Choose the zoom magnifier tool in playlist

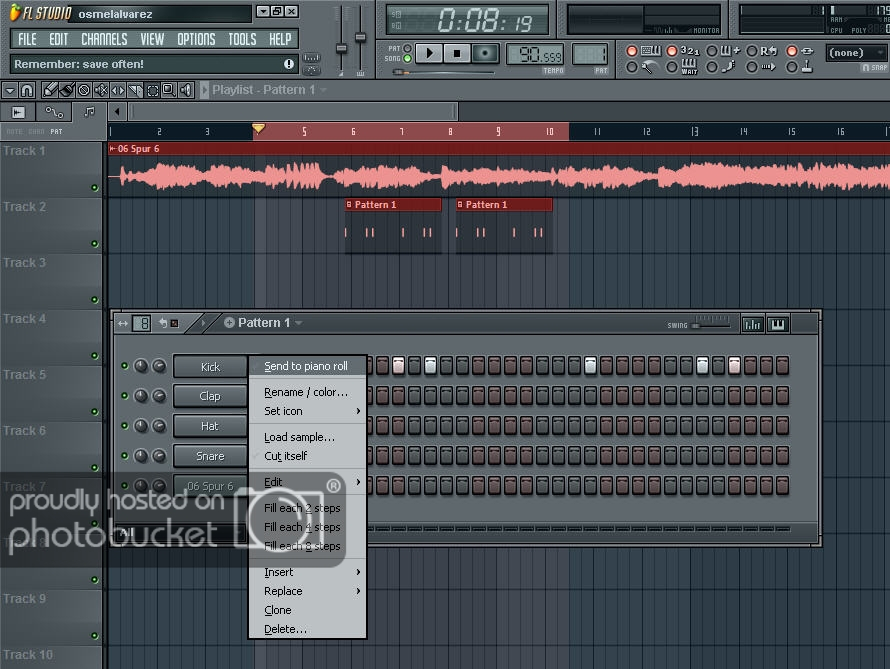[x=169, y=90]
